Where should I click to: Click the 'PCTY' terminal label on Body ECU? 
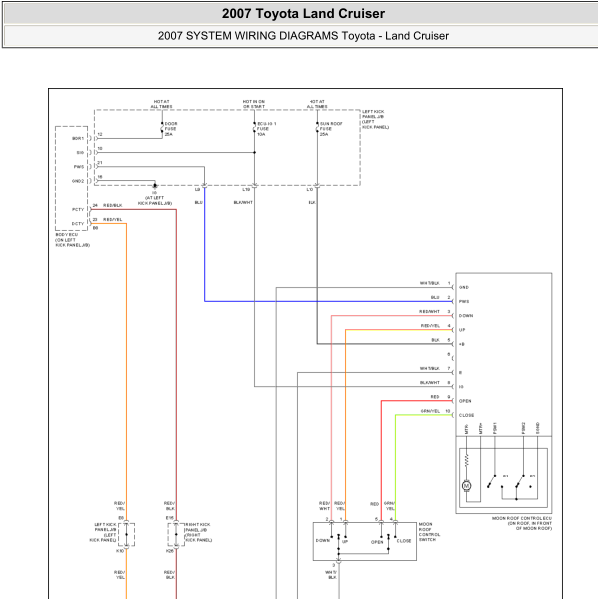[x=78, y=209]
